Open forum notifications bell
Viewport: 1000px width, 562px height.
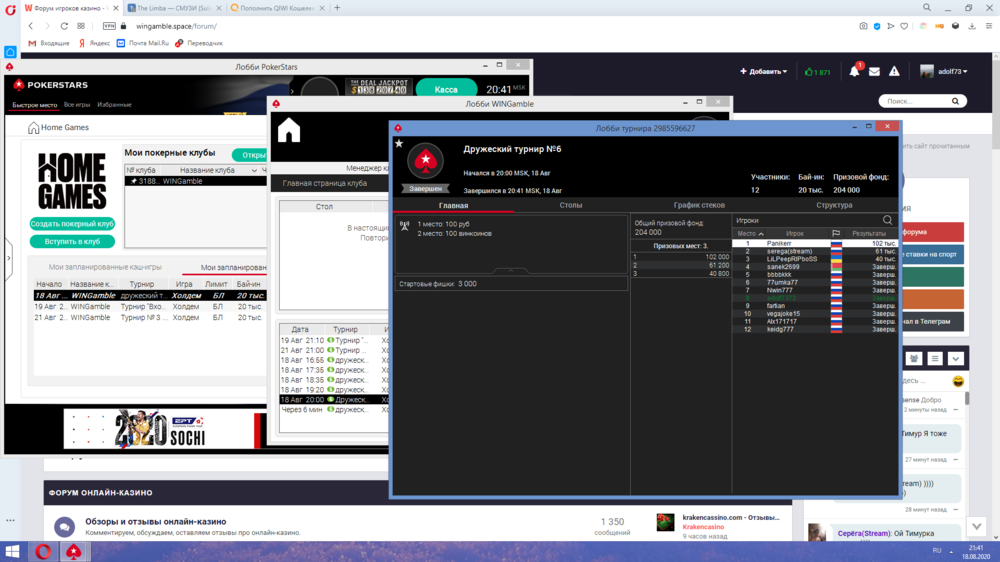point(854,72)
